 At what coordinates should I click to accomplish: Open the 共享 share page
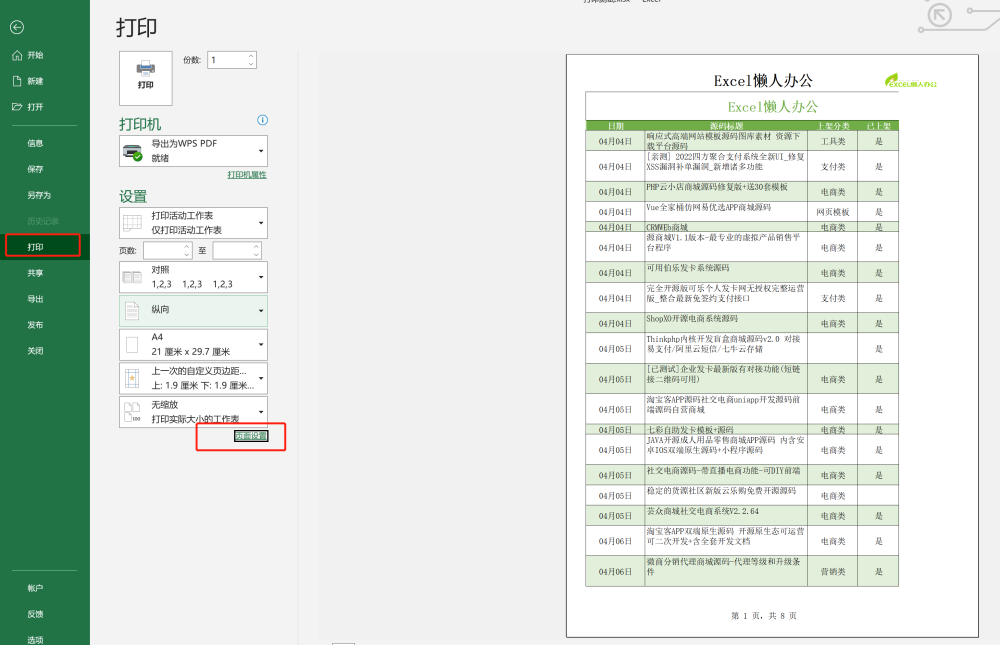(35, 273)
